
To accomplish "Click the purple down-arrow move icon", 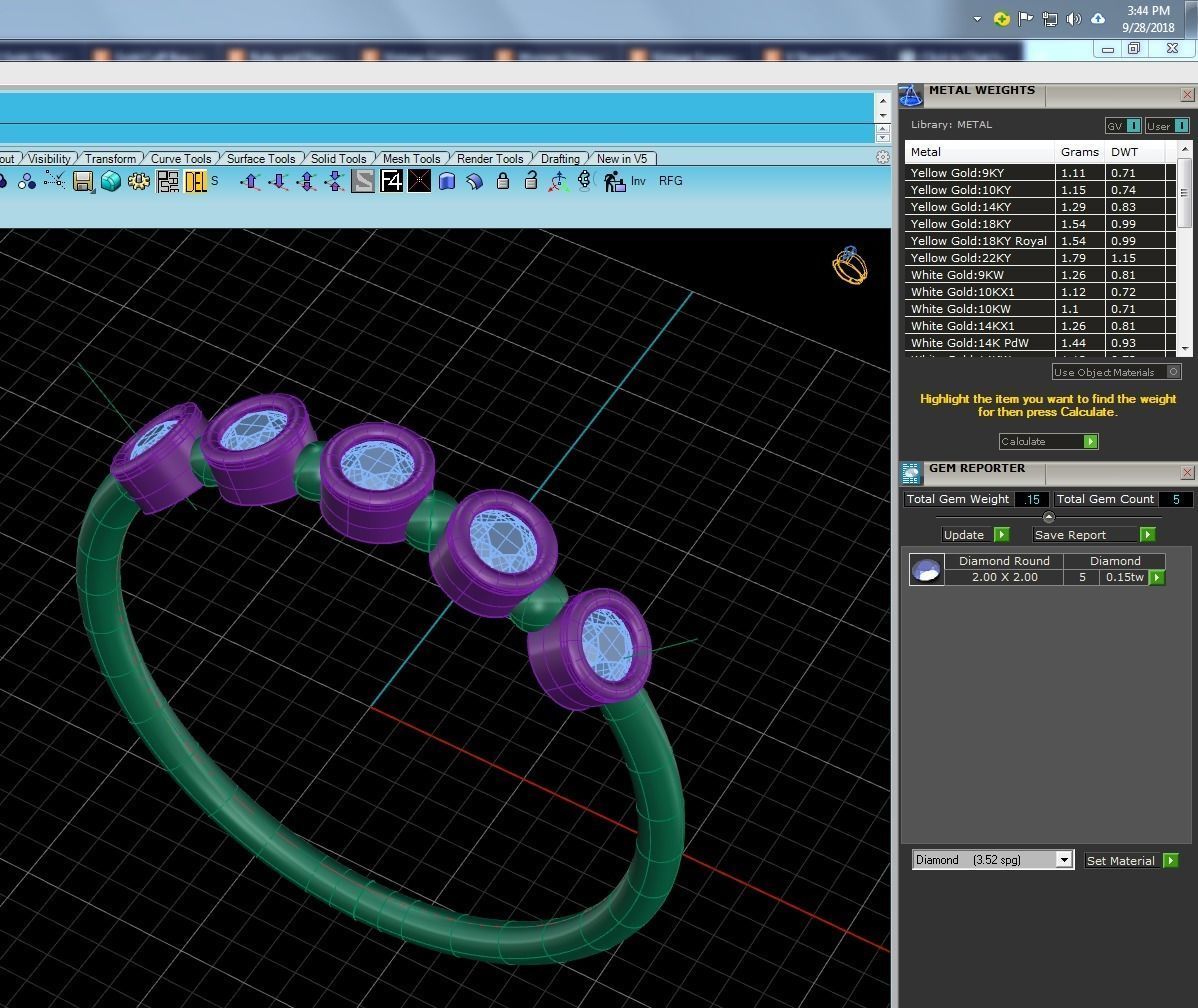I will pyautogui.click(x=278, y=181).
